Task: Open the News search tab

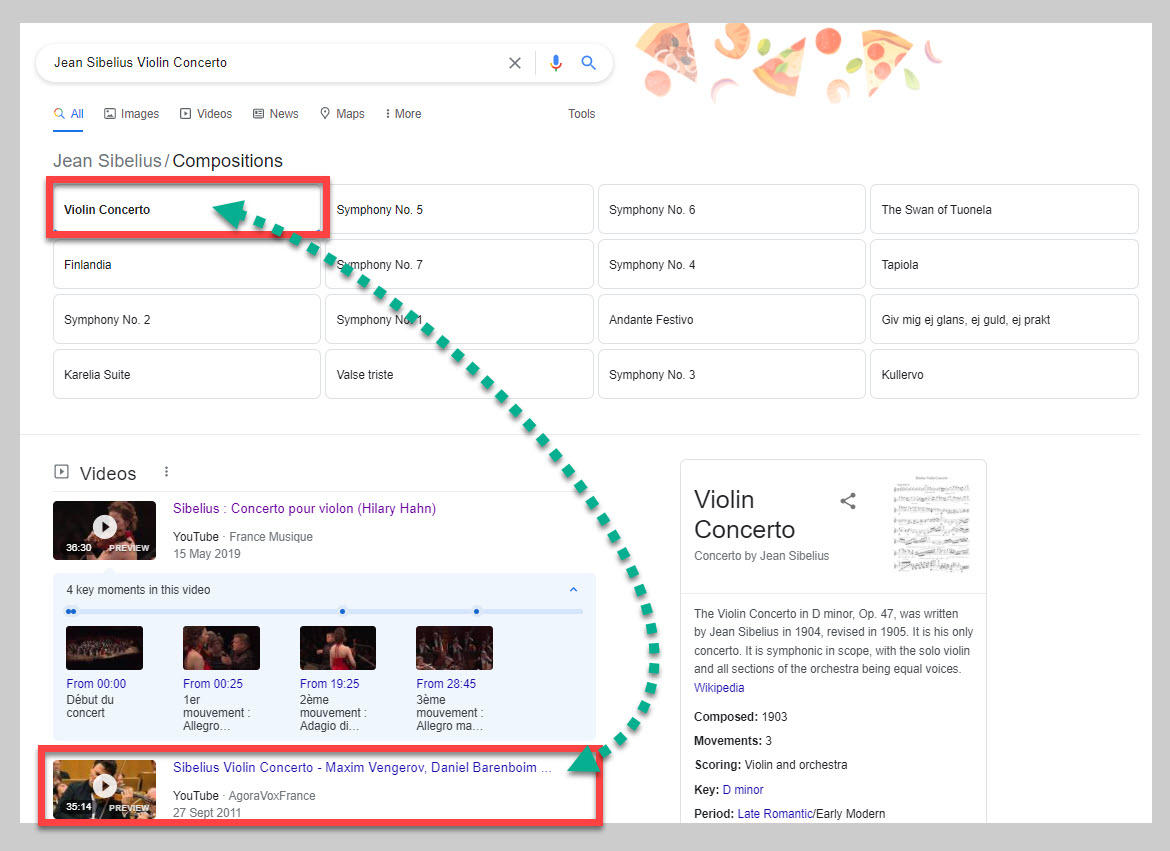Action: [x=276, y=114]
